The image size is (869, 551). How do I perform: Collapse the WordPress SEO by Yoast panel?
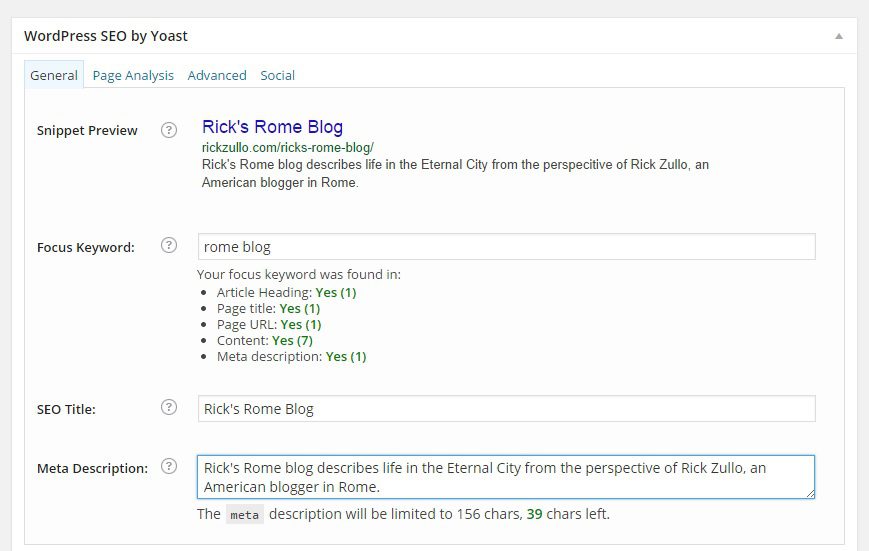(x=839, y=36)
